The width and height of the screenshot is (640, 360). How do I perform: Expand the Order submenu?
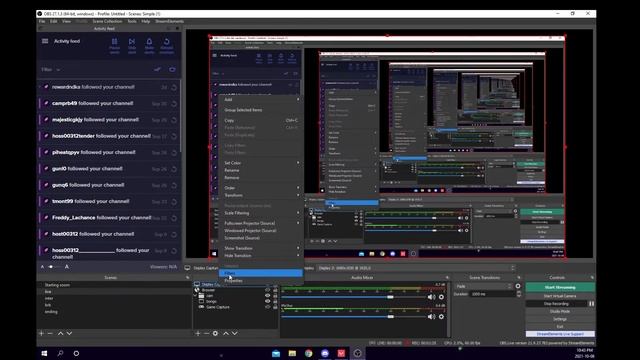point(260,188)
